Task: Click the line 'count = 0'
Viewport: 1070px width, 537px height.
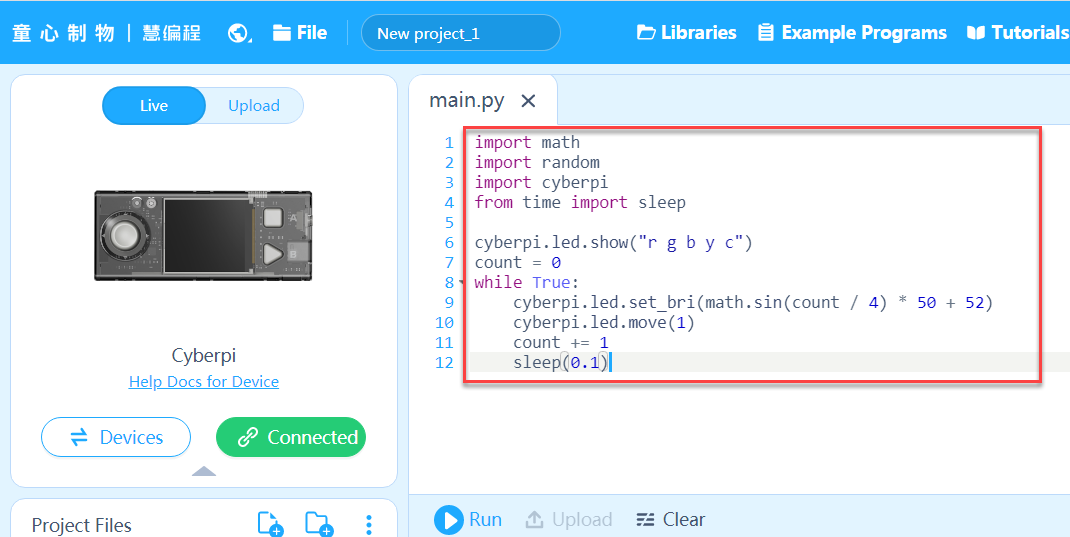Action: (518, 263)
